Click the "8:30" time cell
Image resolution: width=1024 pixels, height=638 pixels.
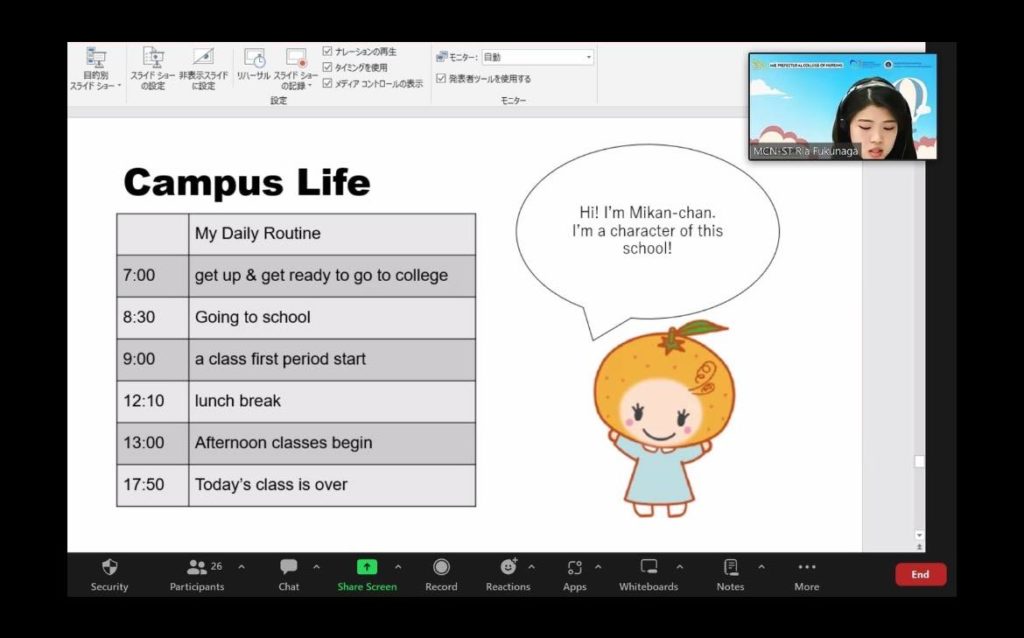(153, 317)
